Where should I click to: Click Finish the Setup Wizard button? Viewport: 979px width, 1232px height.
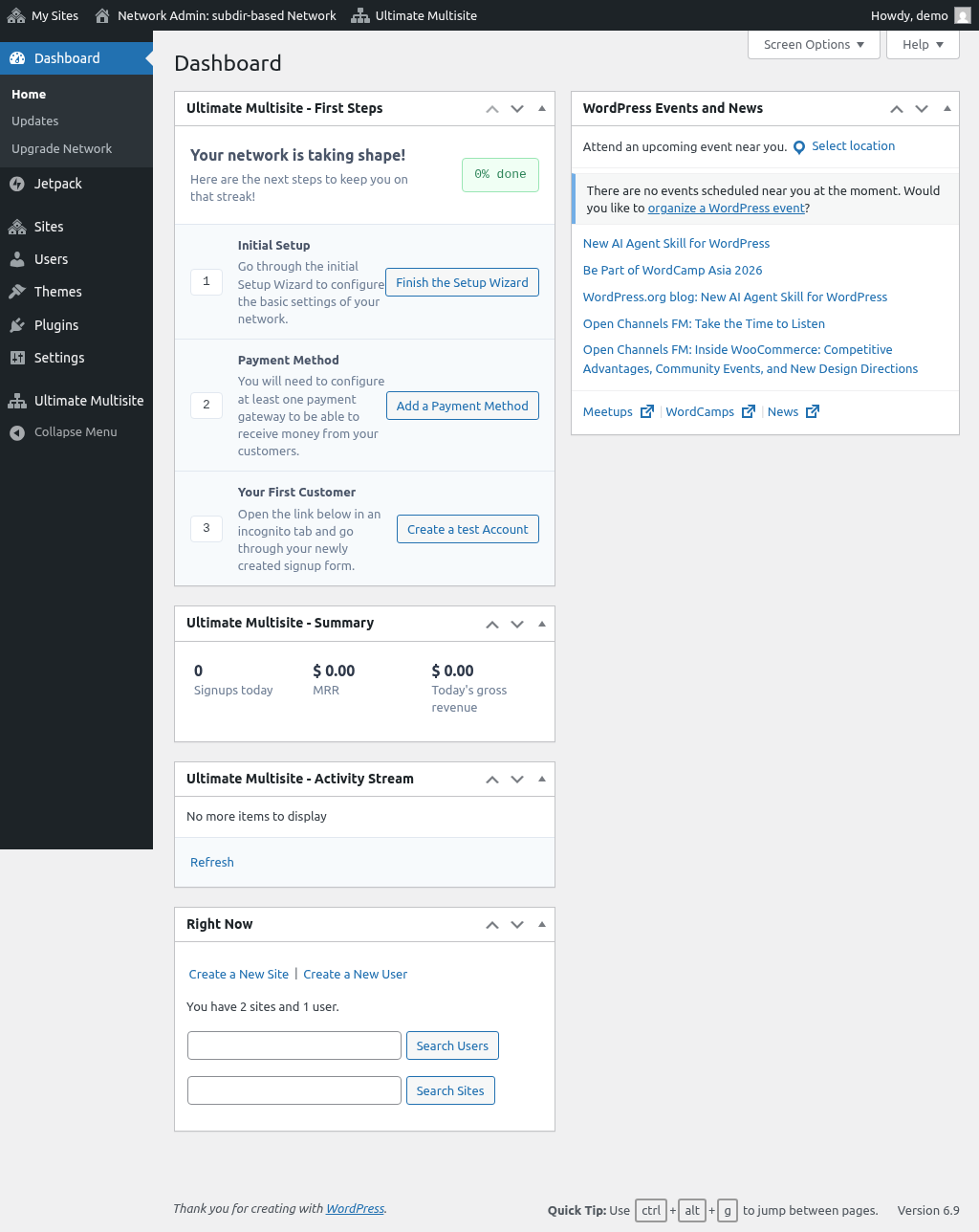tap(462, 282)
